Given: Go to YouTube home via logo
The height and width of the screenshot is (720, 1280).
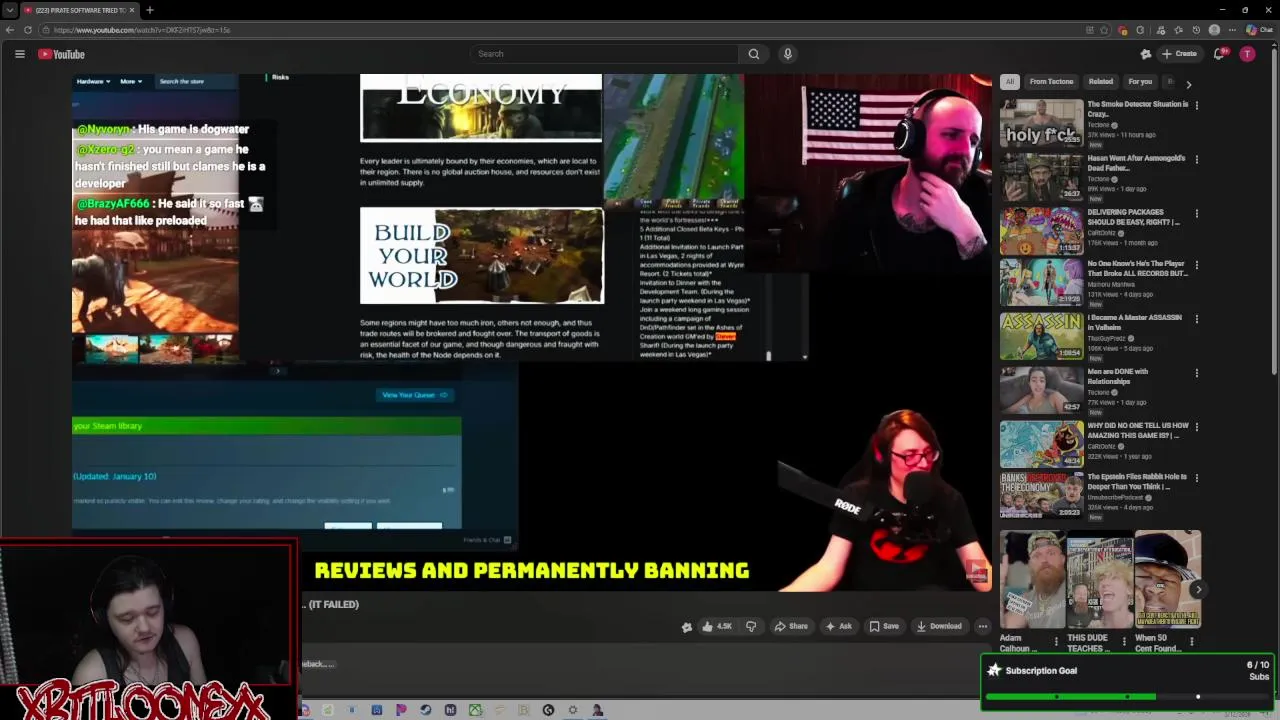Looking at the screenshot, I should point(62,54).
